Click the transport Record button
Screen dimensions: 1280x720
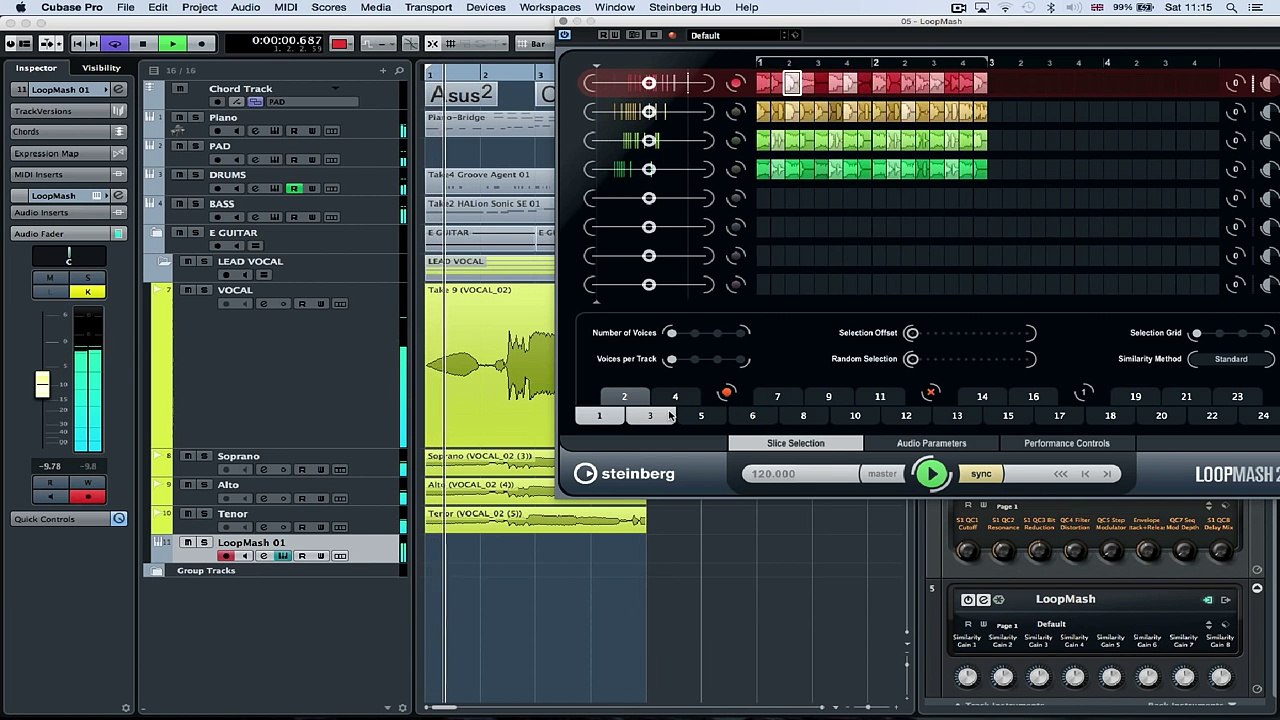click(201, 44)
